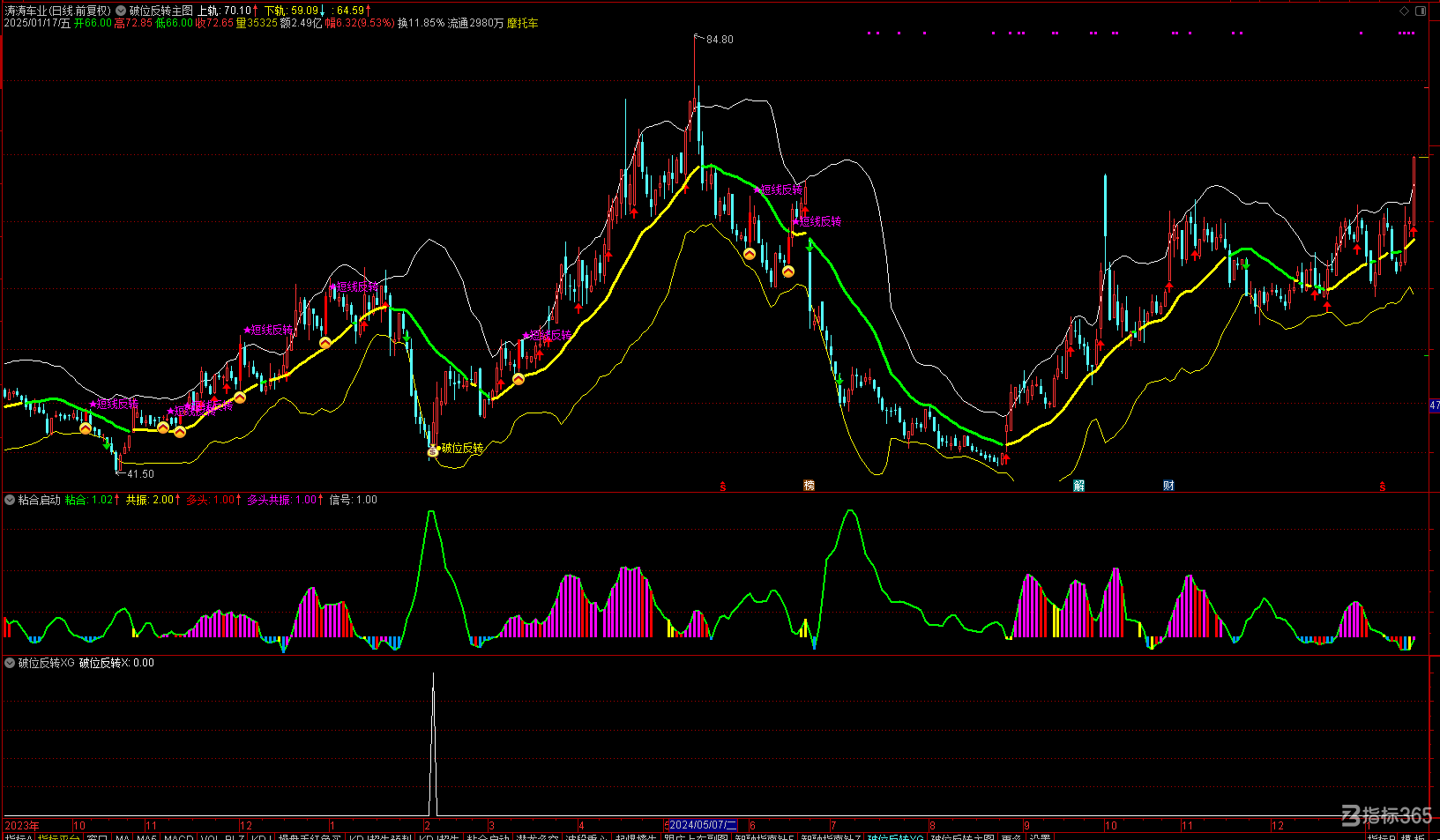
Task: Click the 解 info marker below the chart
Action: (x=1079, y=486)
